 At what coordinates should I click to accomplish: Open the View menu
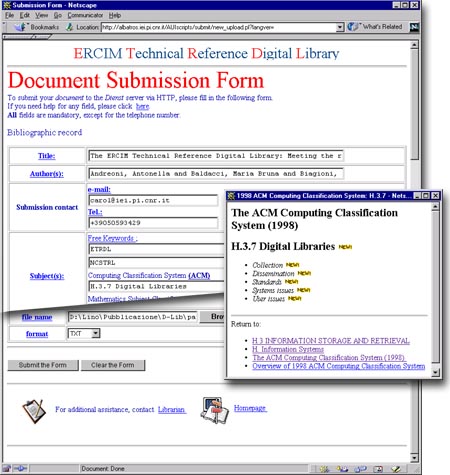click(x=42, y=15)
